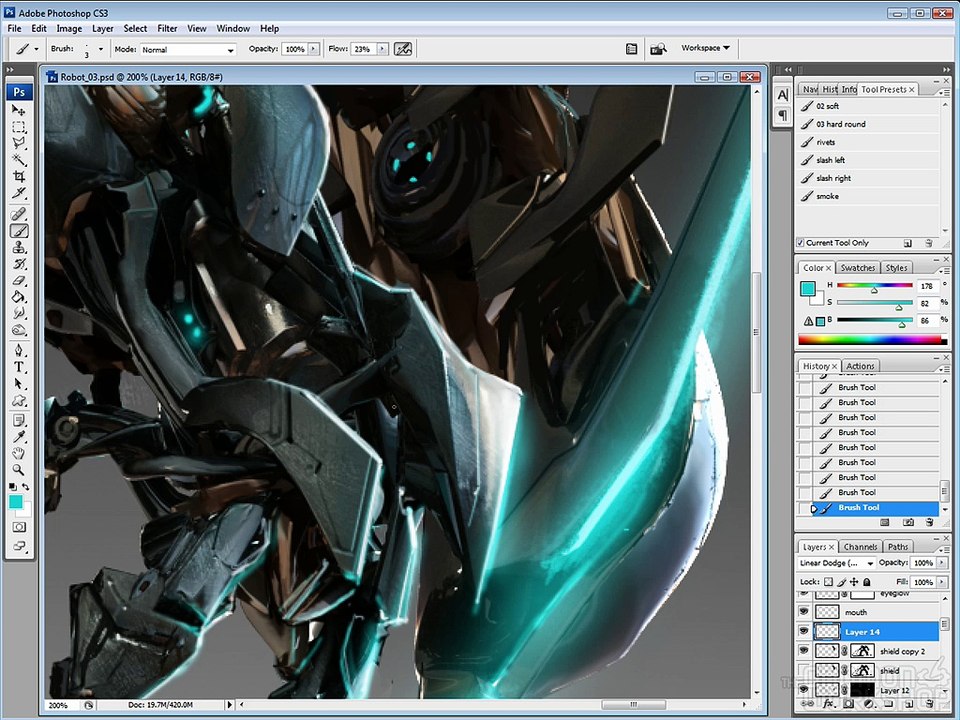Toggle the Airbrush option in options bar
Image resolution: width=960 pixels, height=720 pixels.
click(x=403, y=49)
